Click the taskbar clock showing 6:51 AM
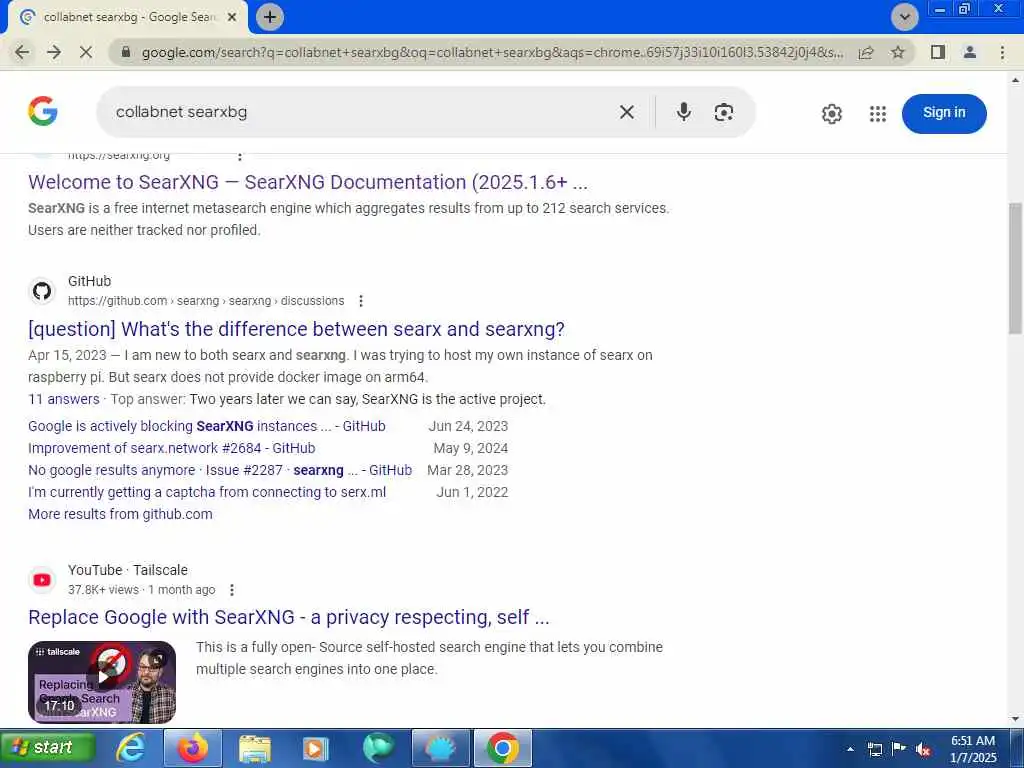The width and height of the screenshot is (1024, 768). (973, 749)
